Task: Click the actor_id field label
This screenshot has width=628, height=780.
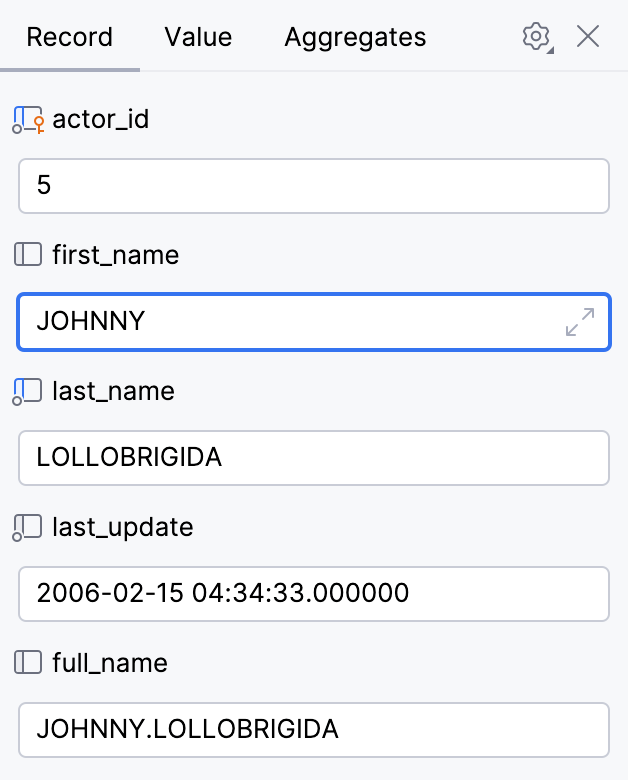Action: point(101,120)
